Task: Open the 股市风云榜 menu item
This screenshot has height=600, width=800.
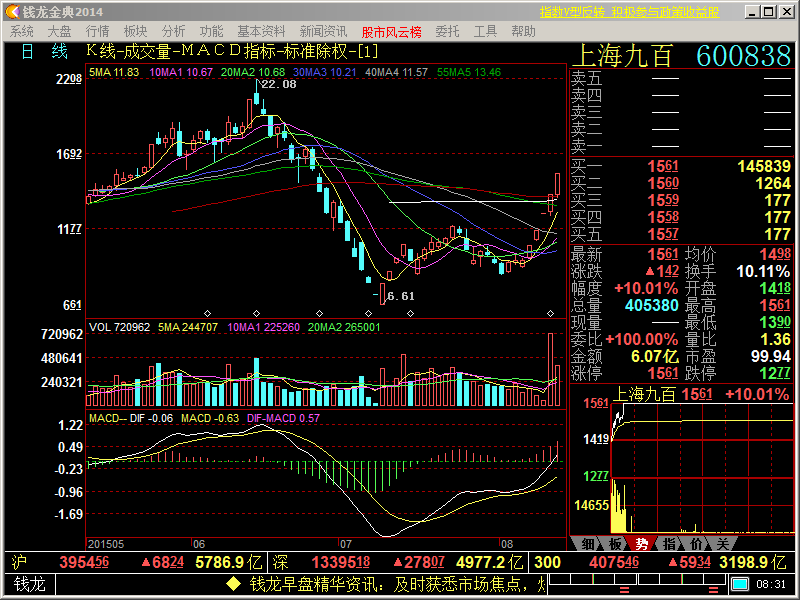Action: [x=391, y=32]
